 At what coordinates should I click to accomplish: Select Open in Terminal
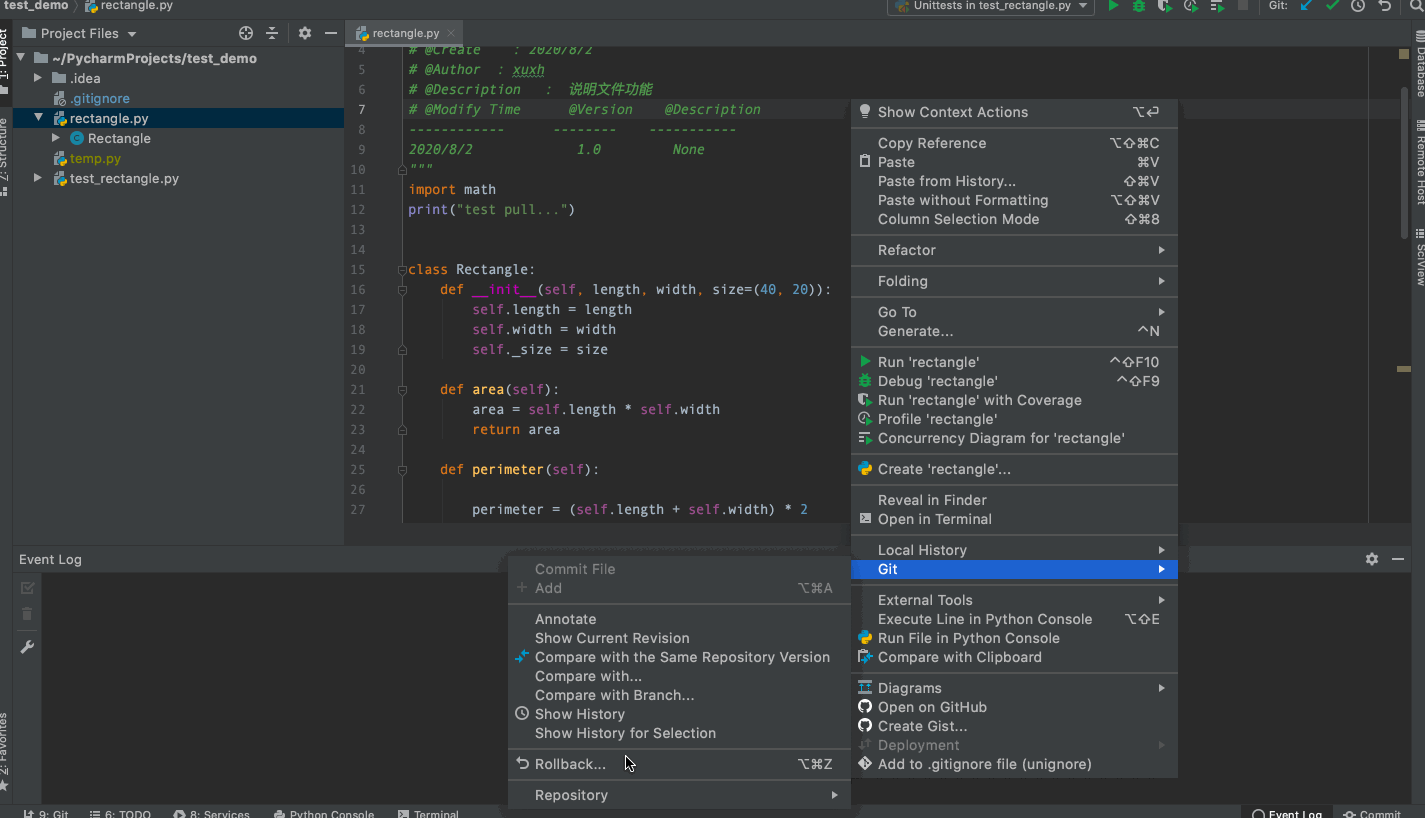(x=1014, y=519)
